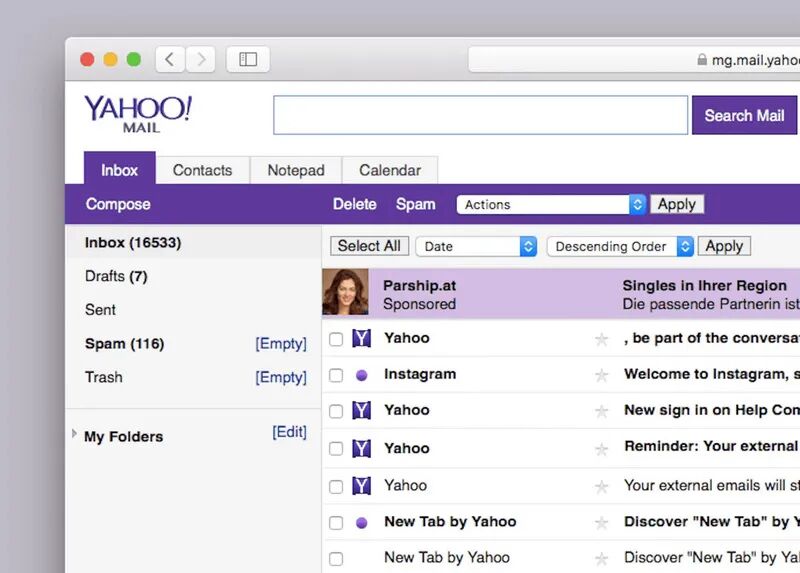800x573 pixels.
Task: Tick the Instagram email checkbox
Action: click(336, 376)
